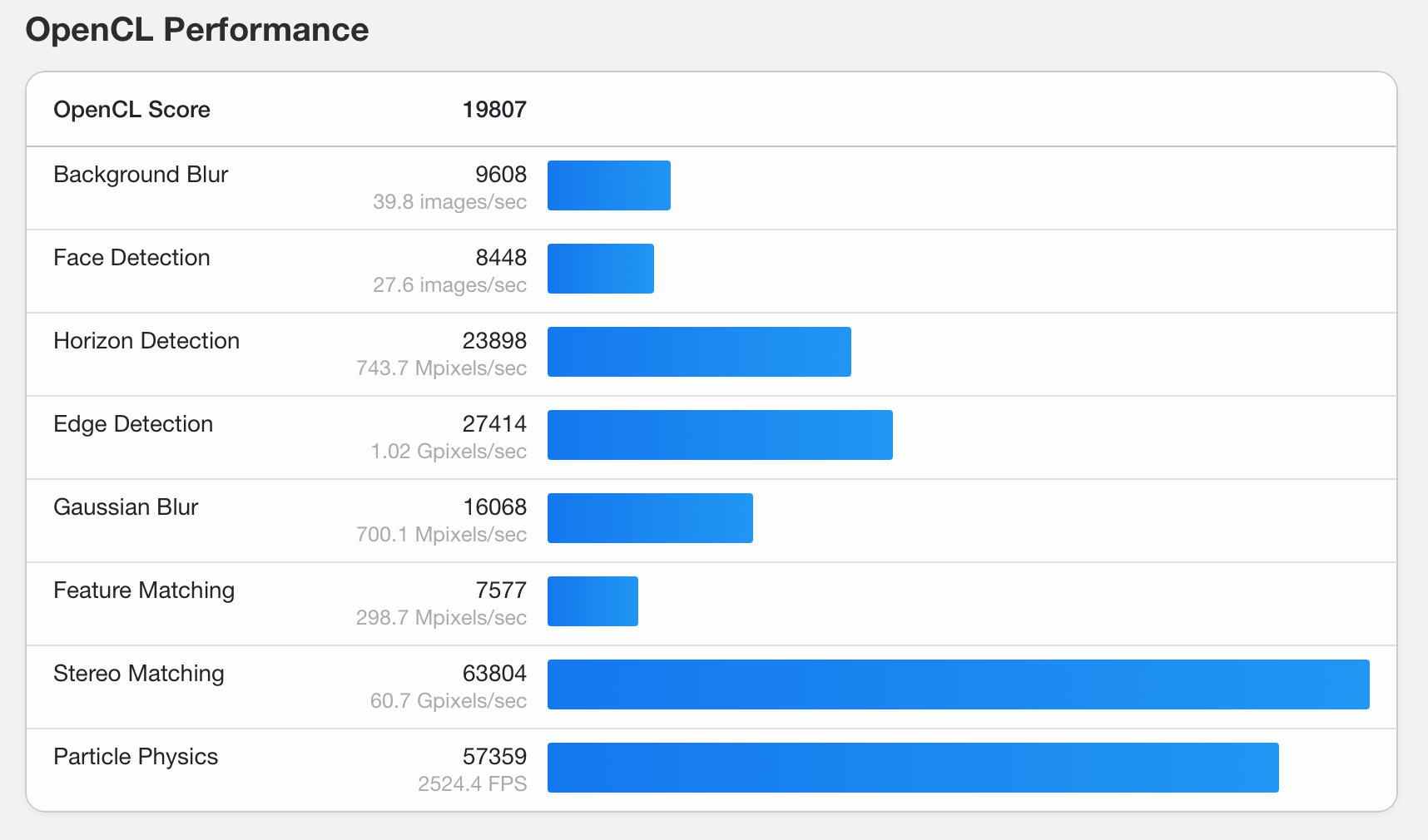
Task: Click the Horizon Detection label
Action: [146, 341]
